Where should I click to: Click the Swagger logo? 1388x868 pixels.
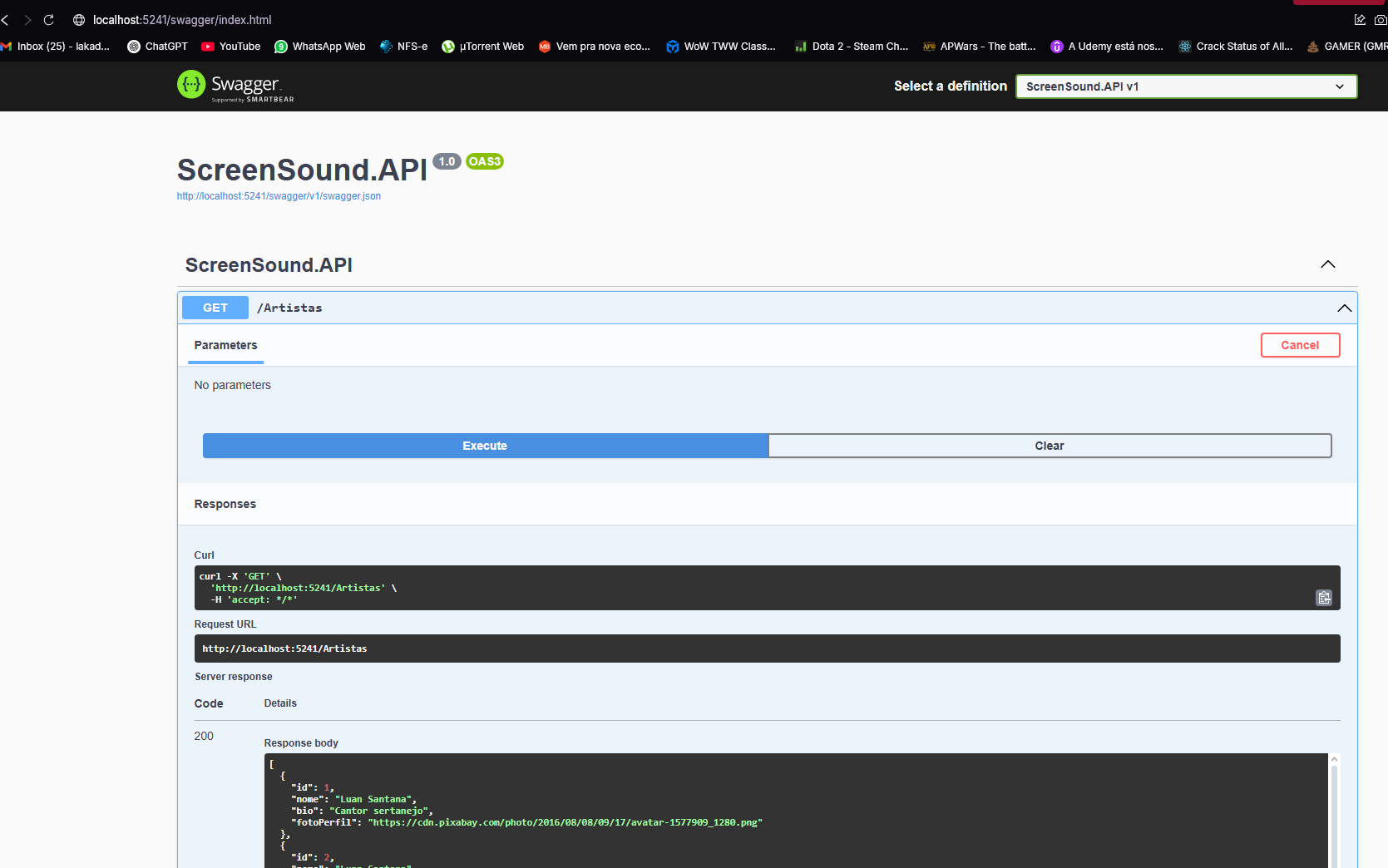coord(235,86)
